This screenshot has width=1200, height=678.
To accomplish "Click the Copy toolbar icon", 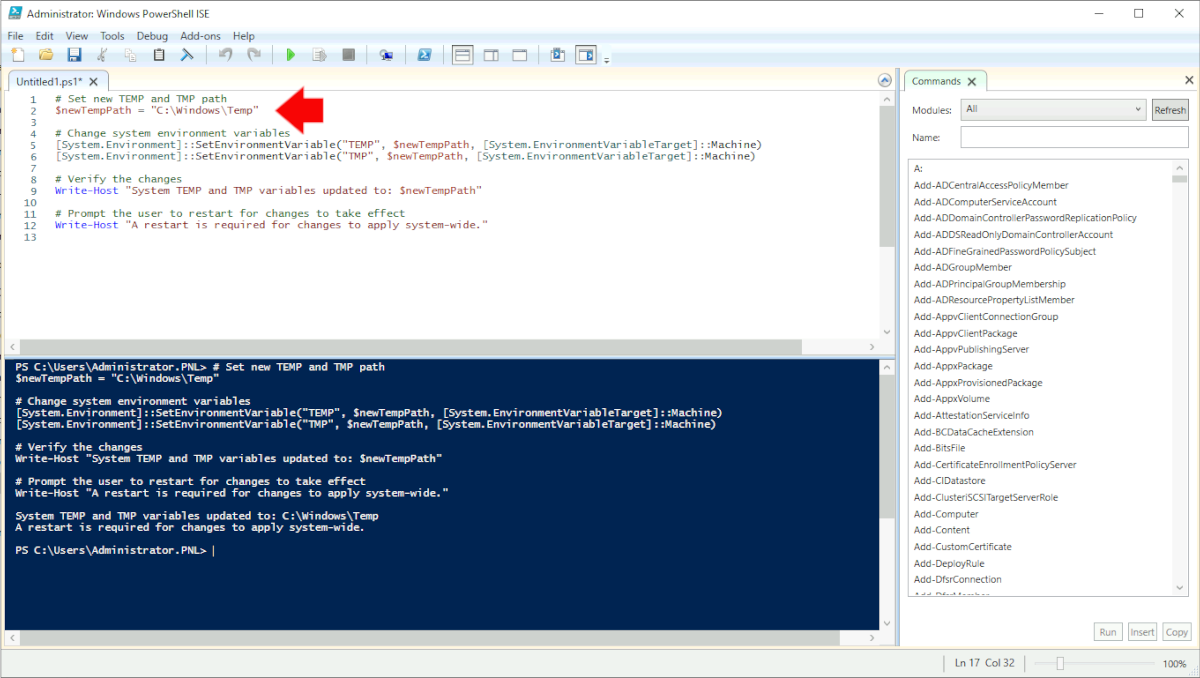I will click(130, 55).
